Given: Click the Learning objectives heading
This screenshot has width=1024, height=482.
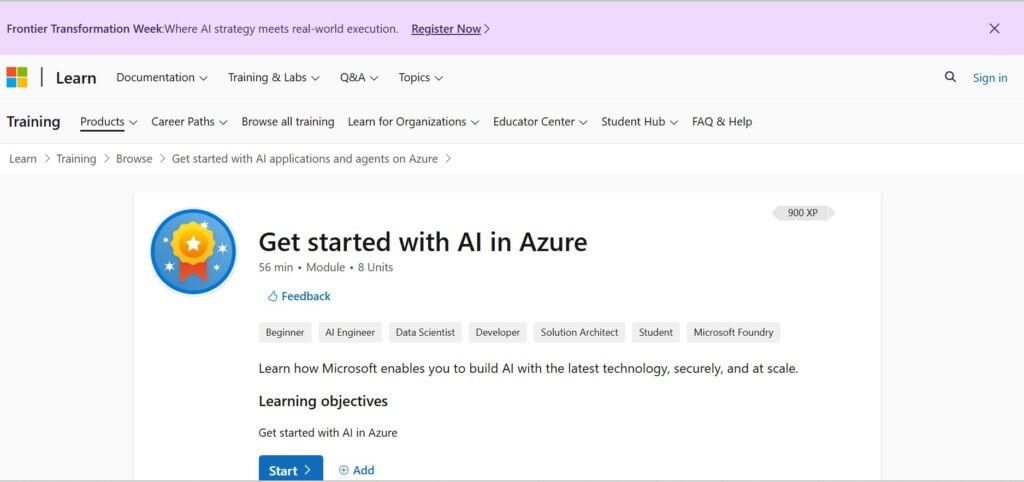Looking at the screenshot, I should (x=323, y=401).
